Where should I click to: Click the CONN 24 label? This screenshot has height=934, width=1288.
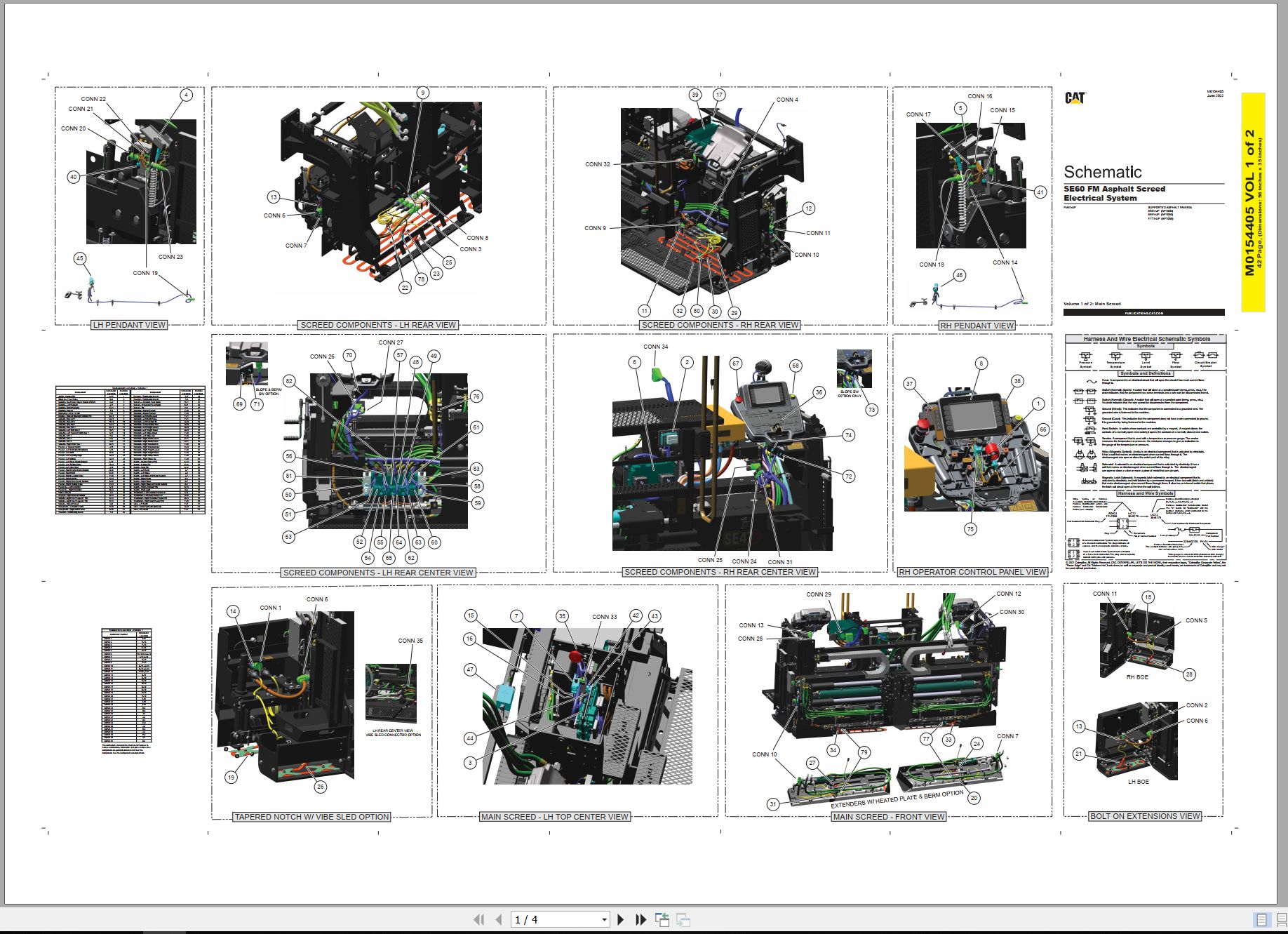744,561
